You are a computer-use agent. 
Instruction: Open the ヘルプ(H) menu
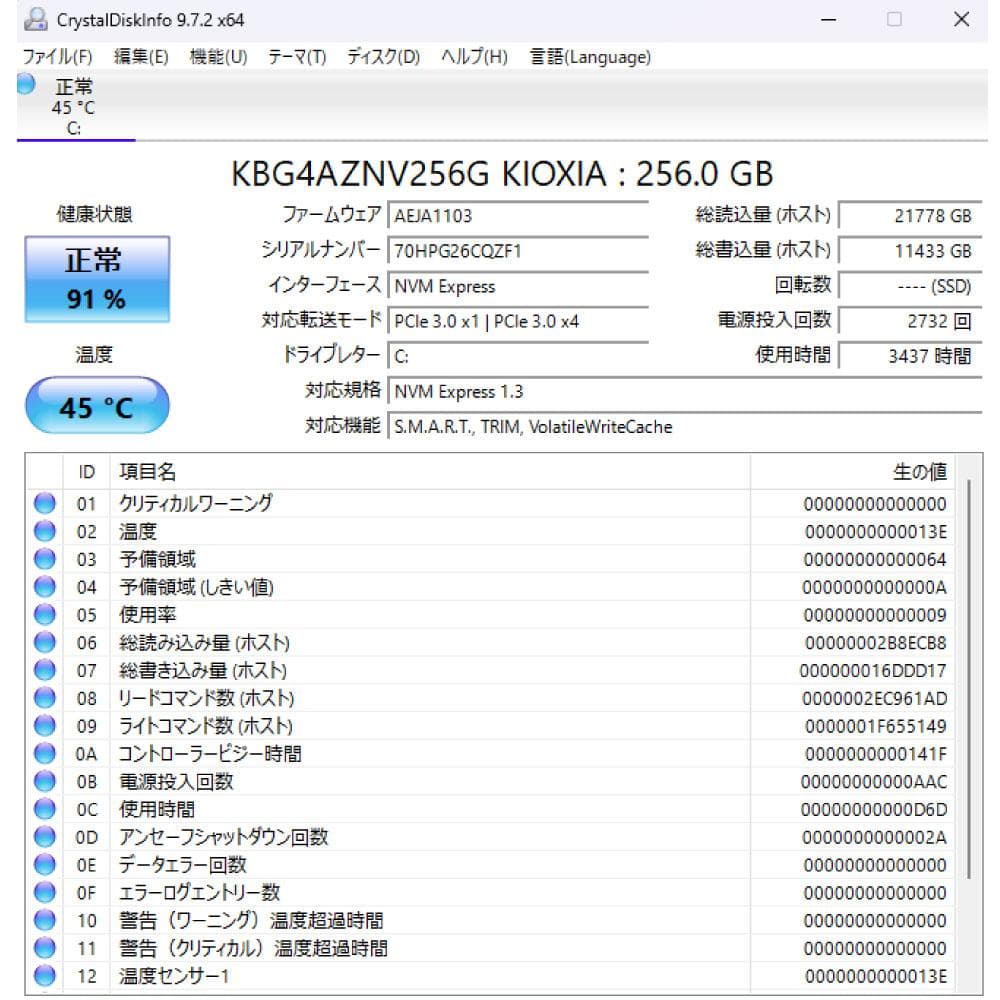(474, 57)
